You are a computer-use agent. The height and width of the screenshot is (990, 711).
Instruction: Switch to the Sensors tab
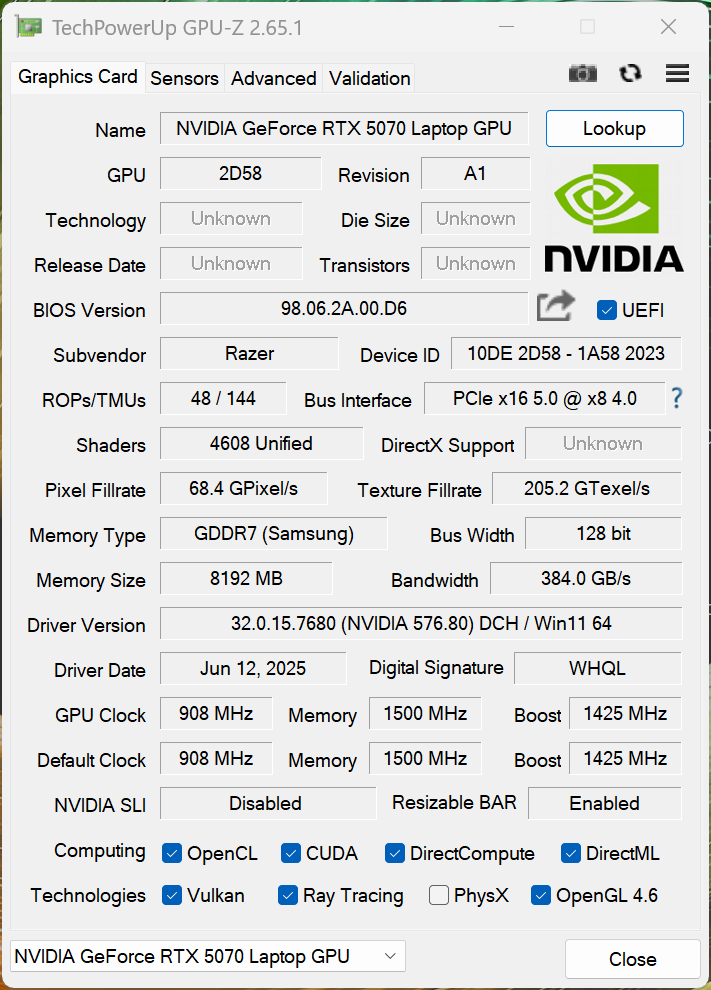pyautogui.click(x=184, y=78)
